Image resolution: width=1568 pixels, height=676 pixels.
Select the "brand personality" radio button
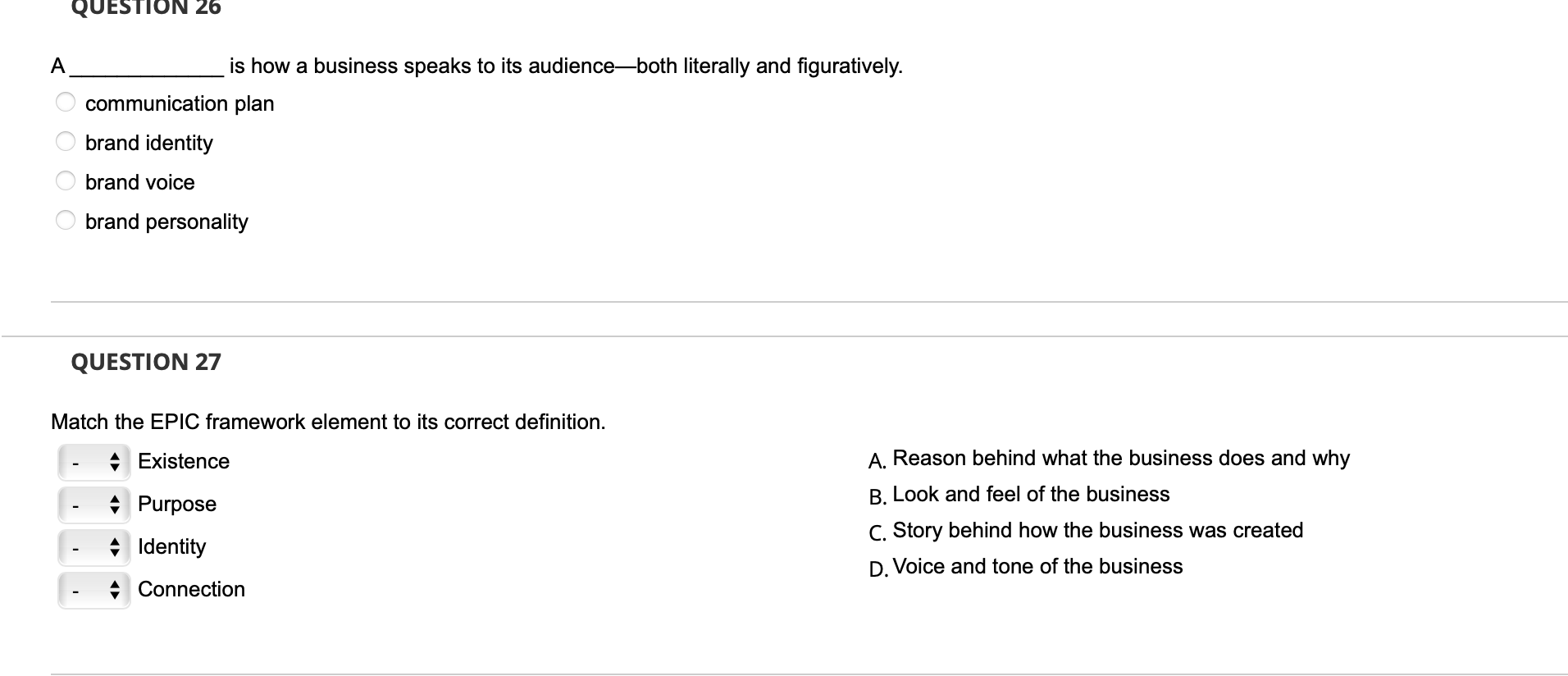[65, 220]
